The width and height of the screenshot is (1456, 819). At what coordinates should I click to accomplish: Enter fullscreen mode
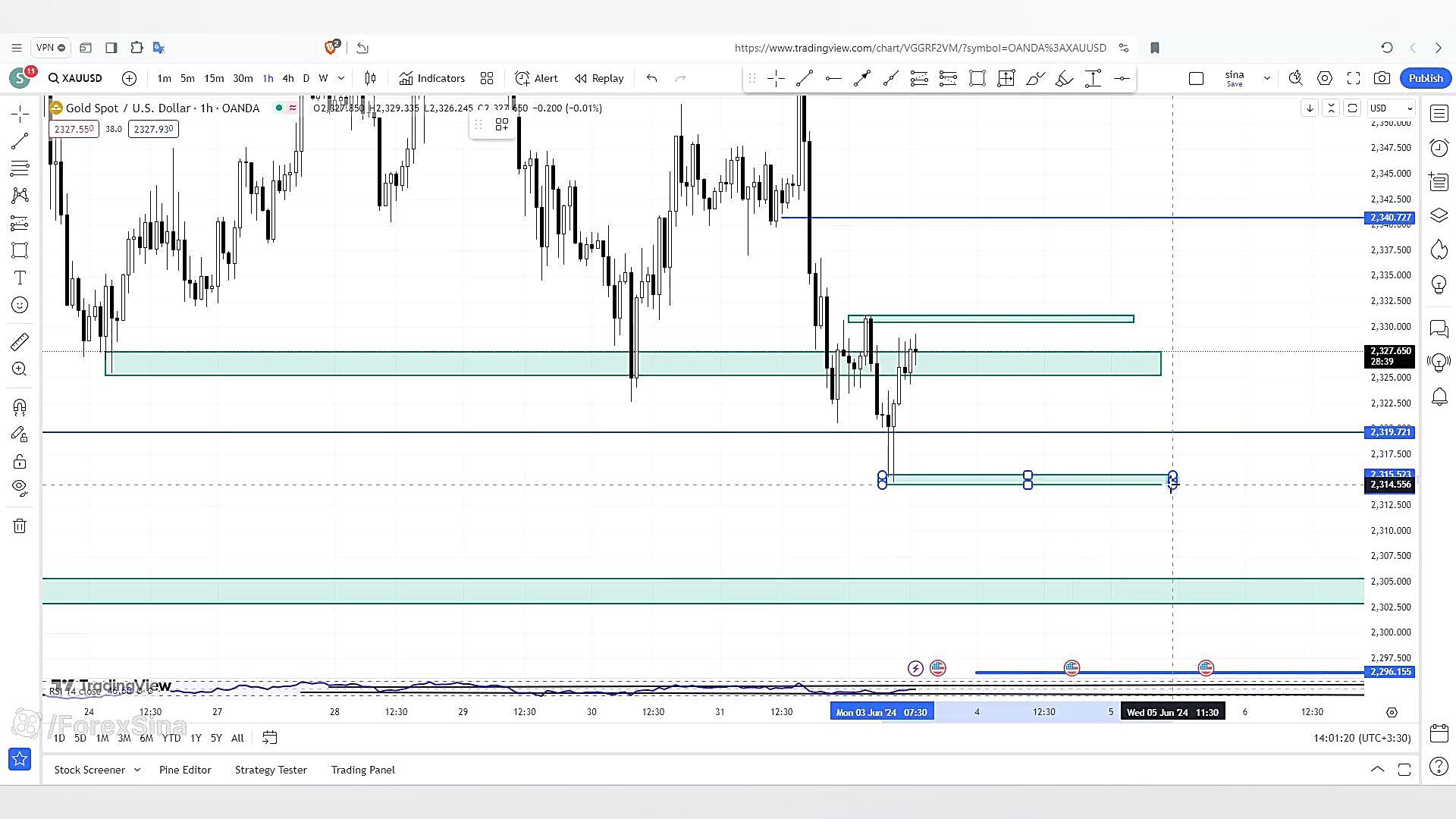1354,78
